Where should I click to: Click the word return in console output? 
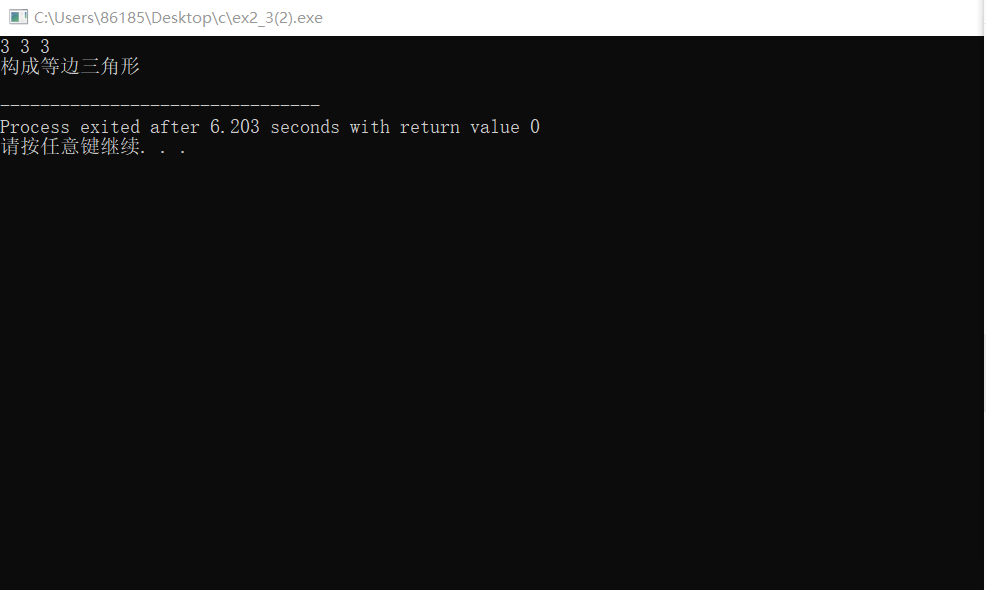click(x=429, y=127)
